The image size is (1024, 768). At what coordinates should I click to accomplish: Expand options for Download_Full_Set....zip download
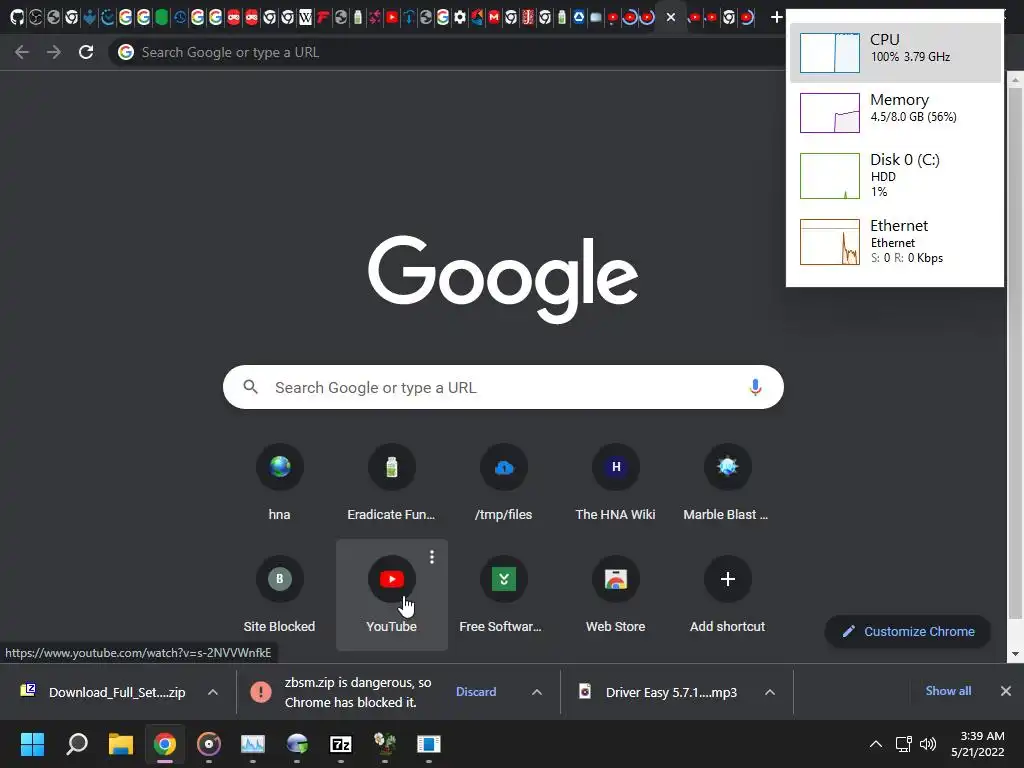(213, 692)
